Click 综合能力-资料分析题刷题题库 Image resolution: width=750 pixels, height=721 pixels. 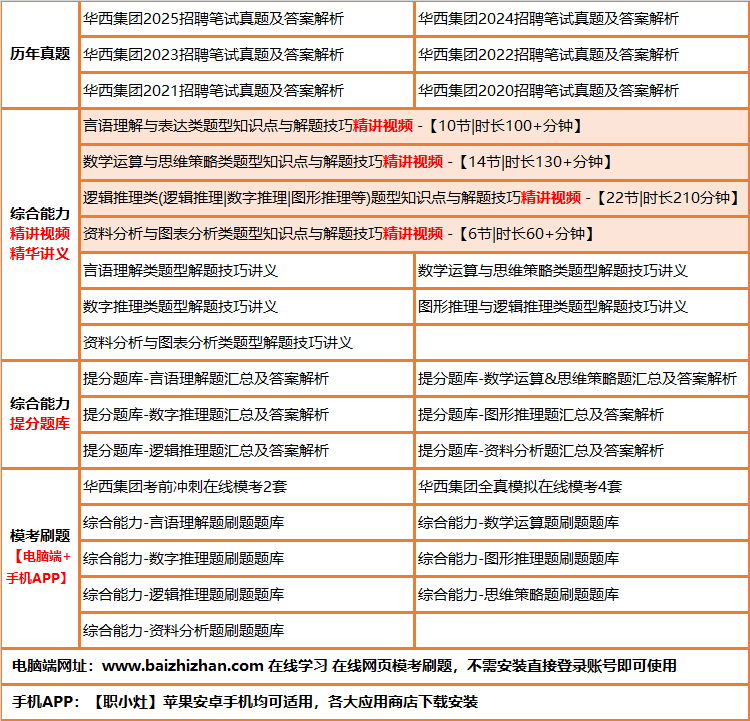click(x=247, y=631)
